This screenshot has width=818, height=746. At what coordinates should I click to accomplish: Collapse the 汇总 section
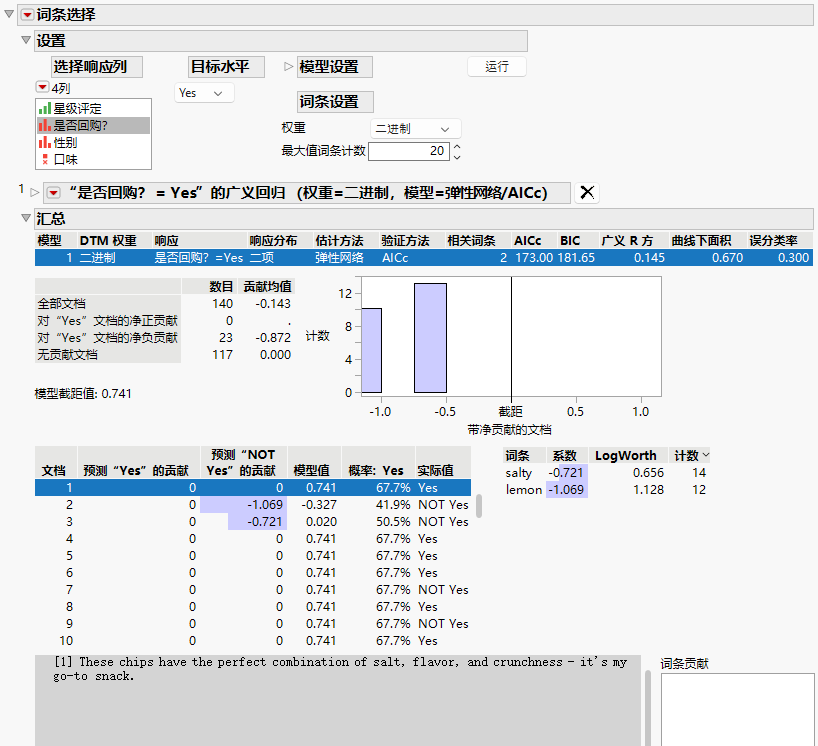[26, 218]
